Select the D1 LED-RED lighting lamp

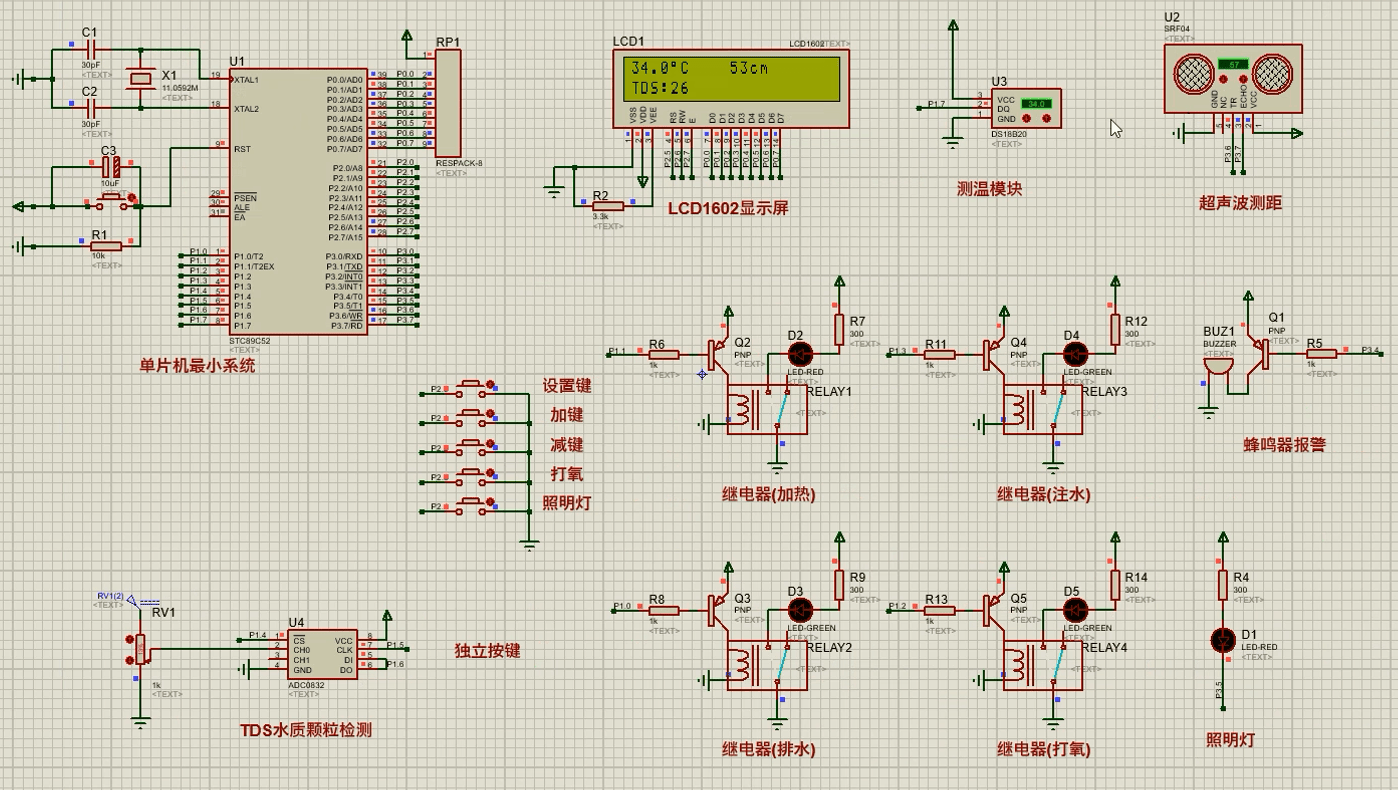tap(1221, 639)
